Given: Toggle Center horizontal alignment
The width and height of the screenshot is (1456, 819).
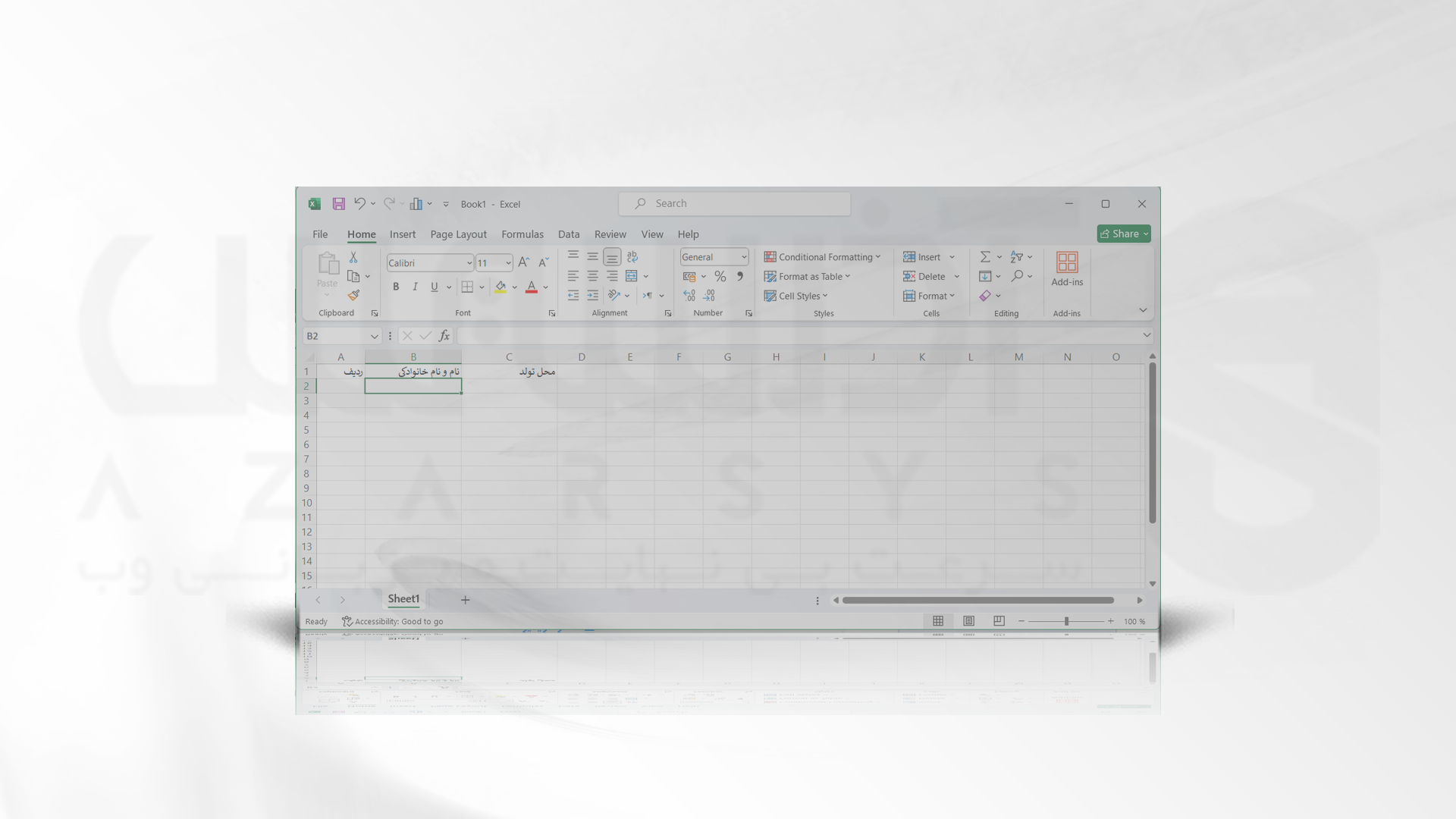Looking at the screenshot, I should [x=593, y=276].
